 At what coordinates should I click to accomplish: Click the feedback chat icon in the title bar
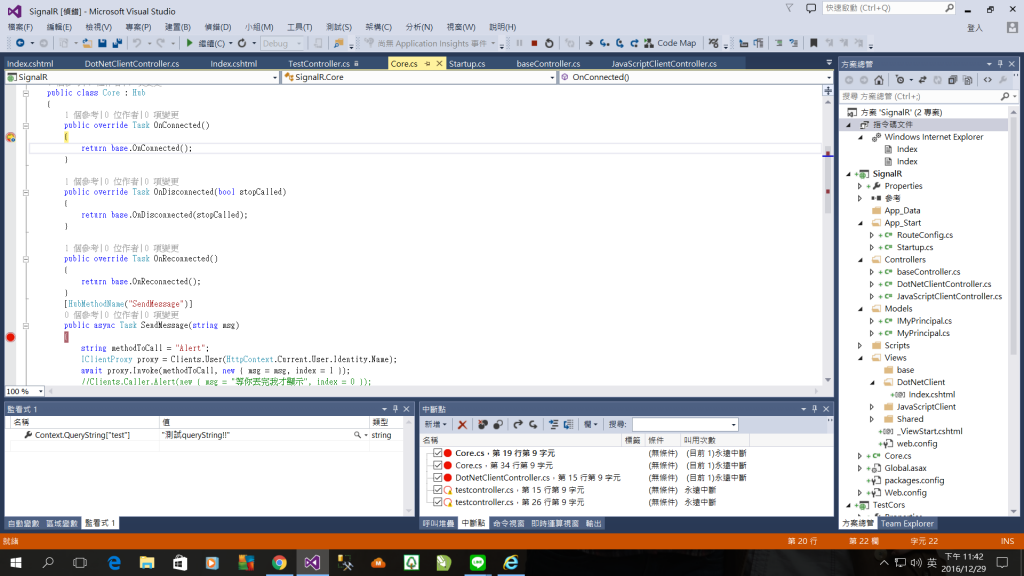click(x=810, y=8)
